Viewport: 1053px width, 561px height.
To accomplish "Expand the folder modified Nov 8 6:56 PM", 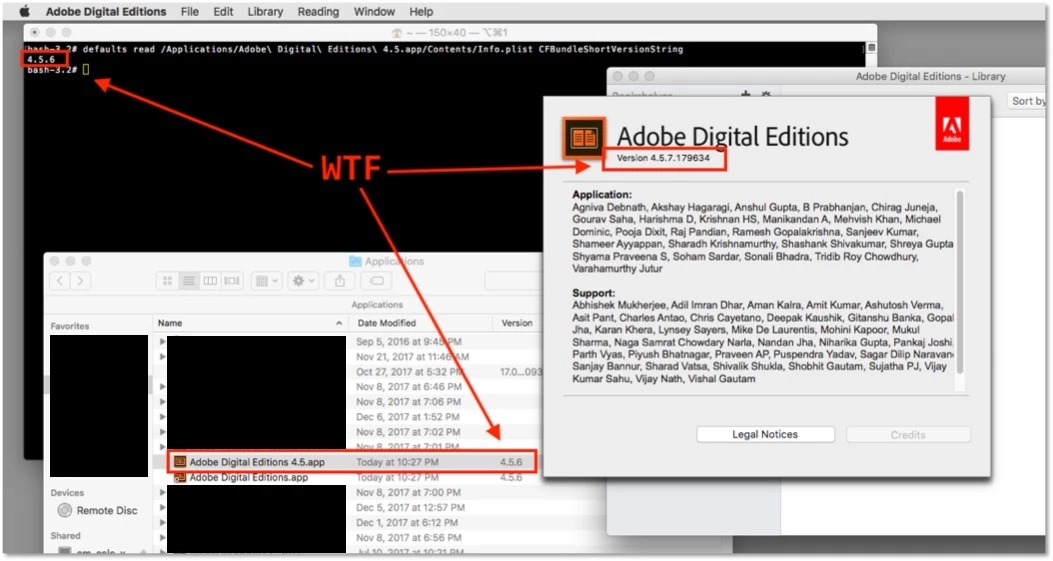I will pos(162,537).
